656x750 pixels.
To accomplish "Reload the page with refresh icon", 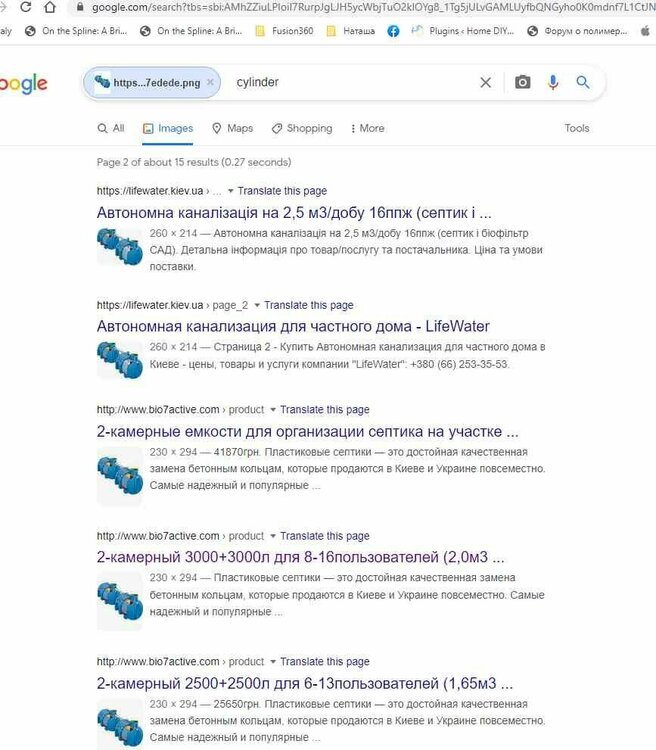I will pyautogui.click(x=25, y=7).
